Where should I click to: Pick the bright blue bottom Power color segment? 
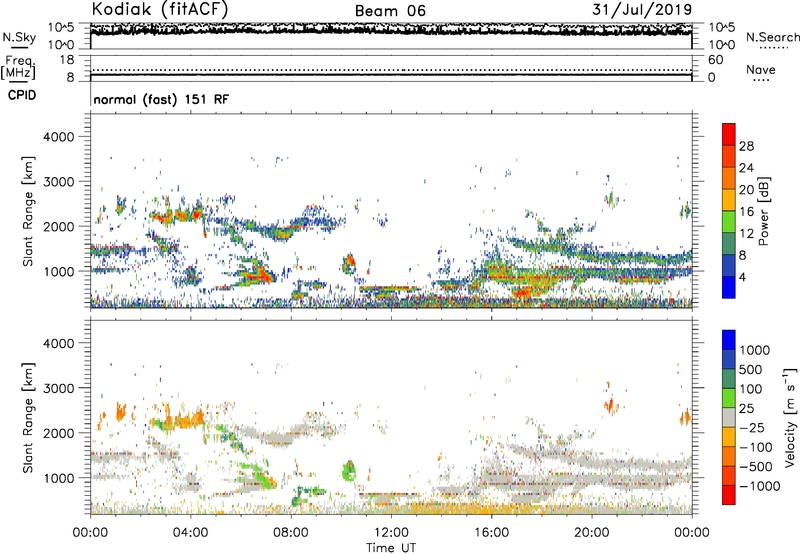(729, 288)
